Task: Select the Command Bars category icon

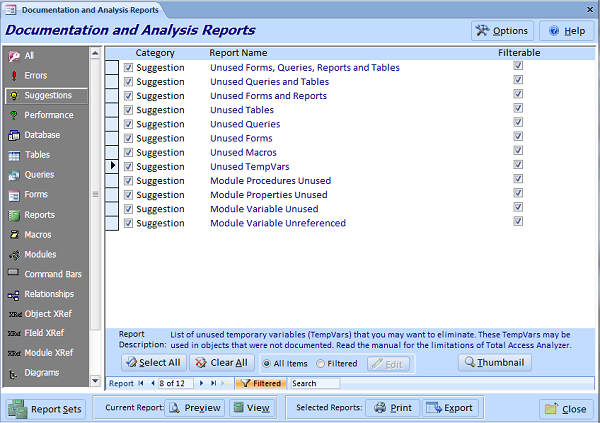Action: pyautogui.click(x=13, y=273)
